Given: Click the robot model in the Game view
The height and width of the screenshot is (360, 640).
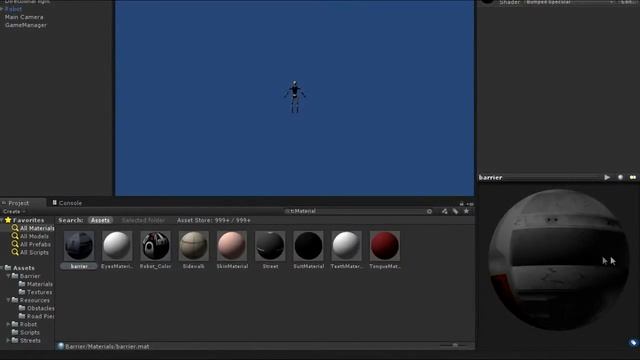Looking at the screenshot, I should point(295,97).
